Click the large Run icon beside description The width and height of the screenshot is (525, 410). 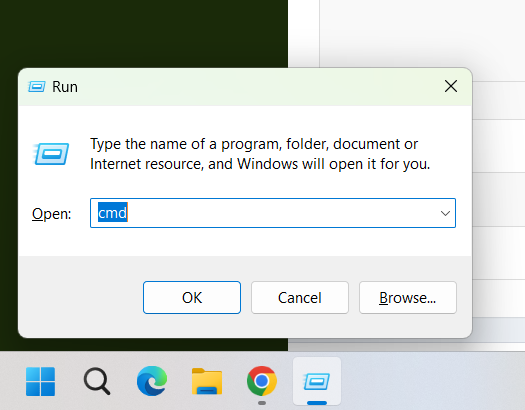point(51,154)
